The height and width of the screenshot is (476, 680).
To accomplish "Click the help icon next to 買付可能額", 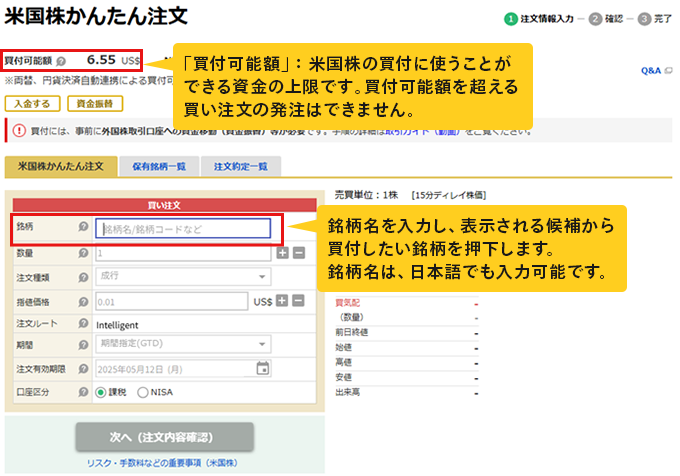I will click(x=62, y=60).
